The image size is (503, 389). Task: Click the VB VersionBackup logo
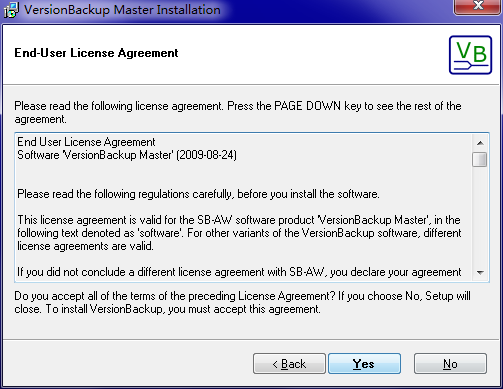[x=470, y=55]
